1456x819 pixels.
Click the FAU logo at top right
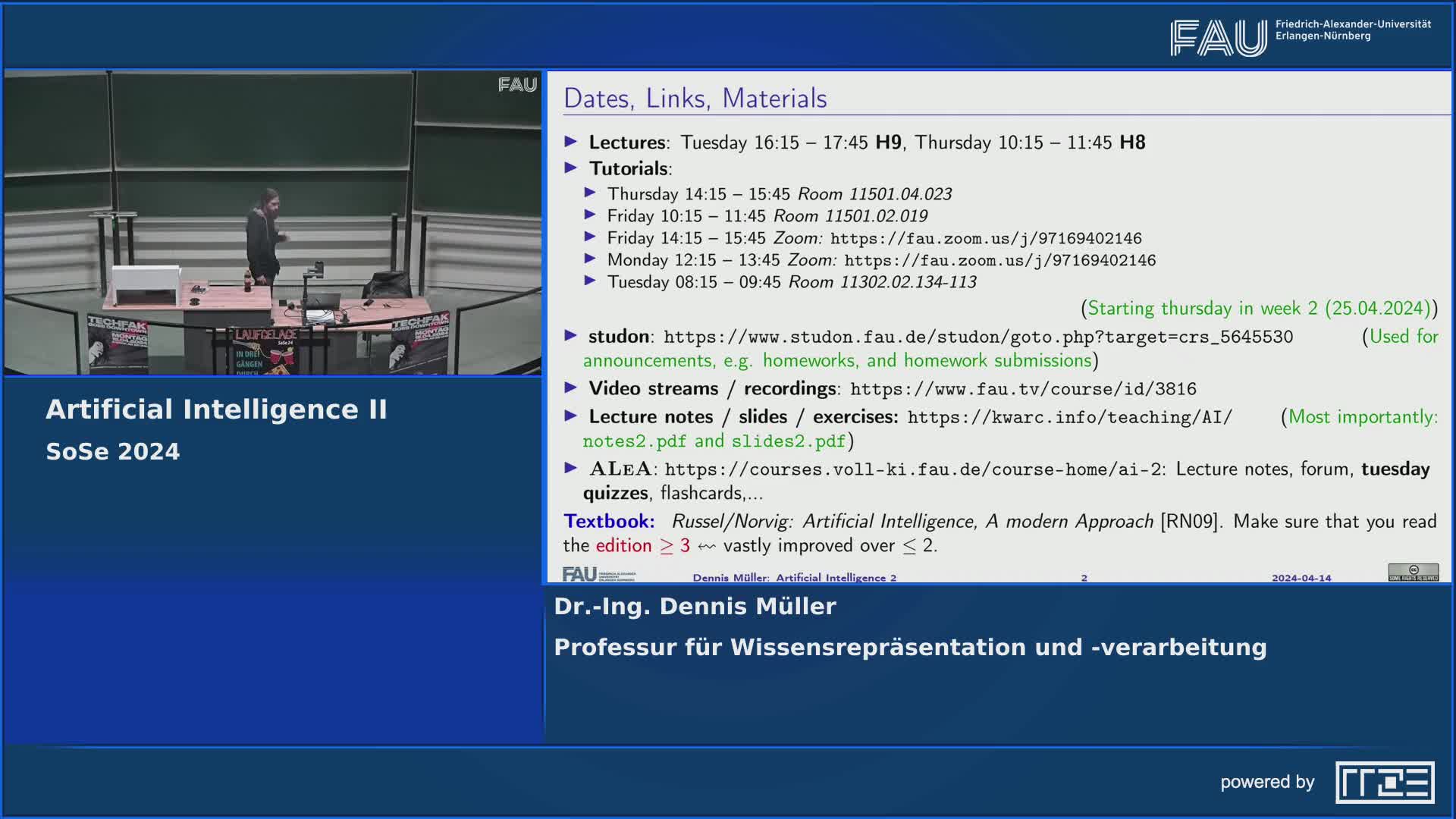1218,38
